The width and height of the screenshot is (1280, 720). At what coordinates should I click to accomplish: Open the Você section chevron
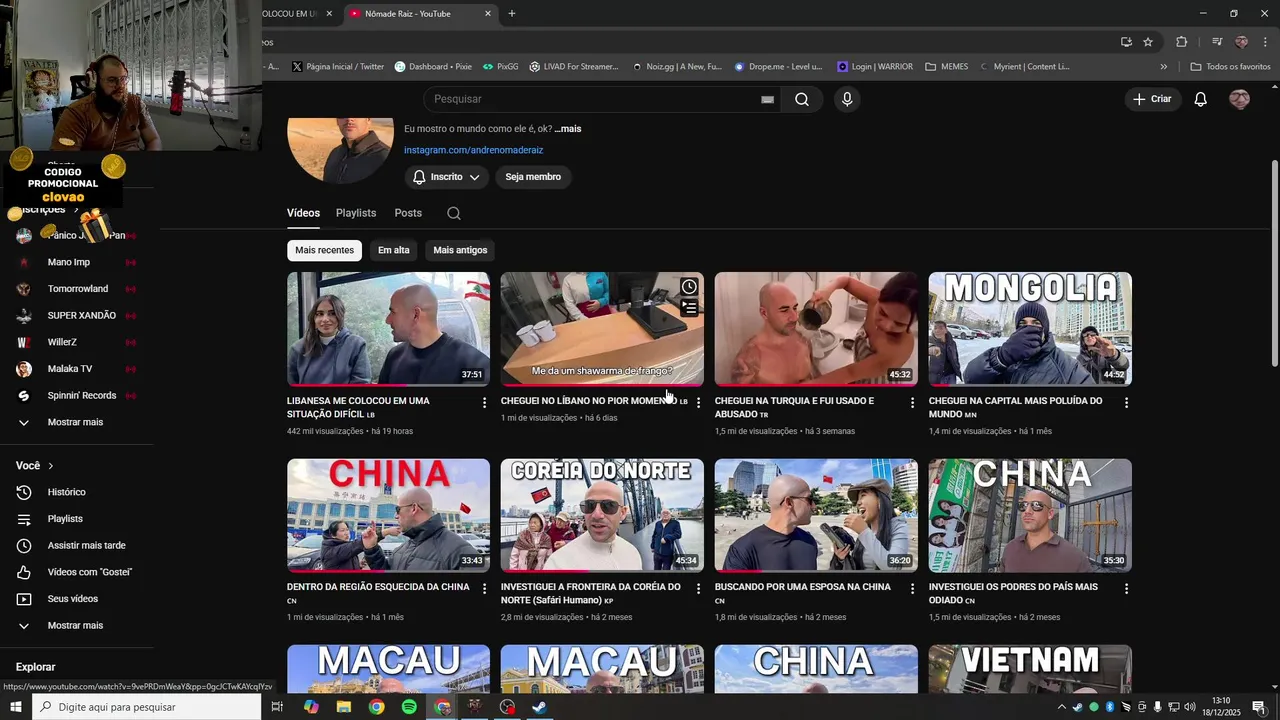tap(51, 466)
